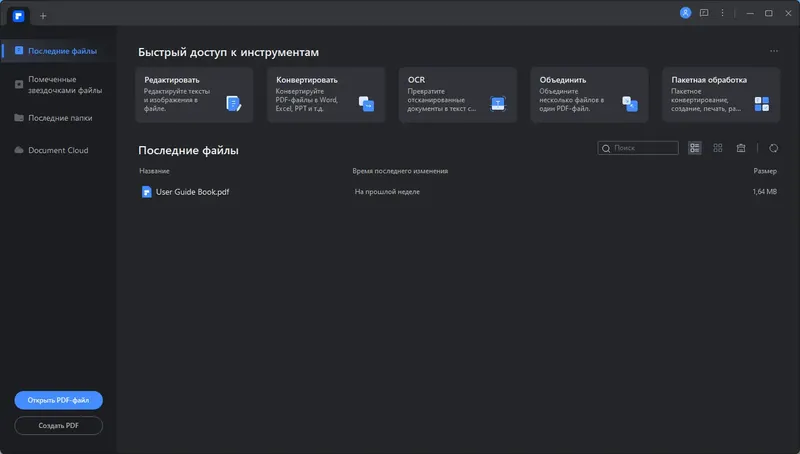Switch to grid thumbnail view
The height and width of the screenshot is (454, 800).
coord(718,148)
